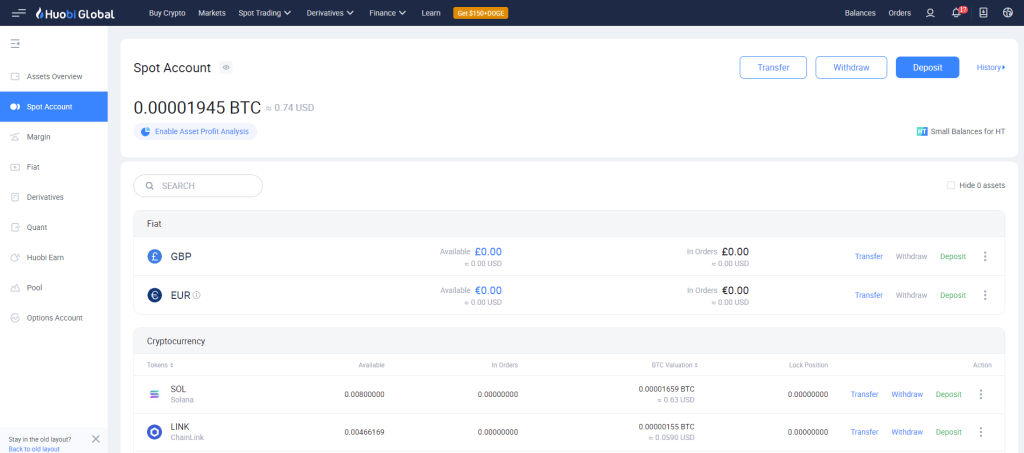Select Spot Account in the sidebar
The width and height of the screenshot is (1024, 453).
pyautogui.click(x=54, y=106)
